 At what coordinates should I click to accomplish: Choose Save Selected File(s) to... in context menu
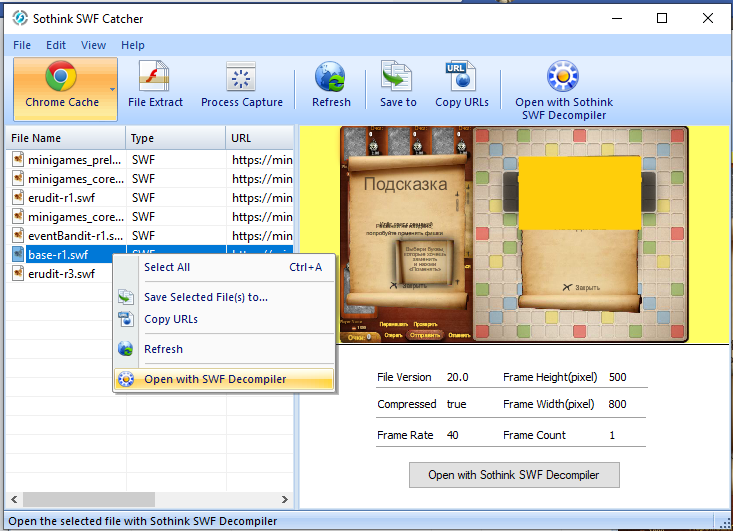click(x=224, y=297)
